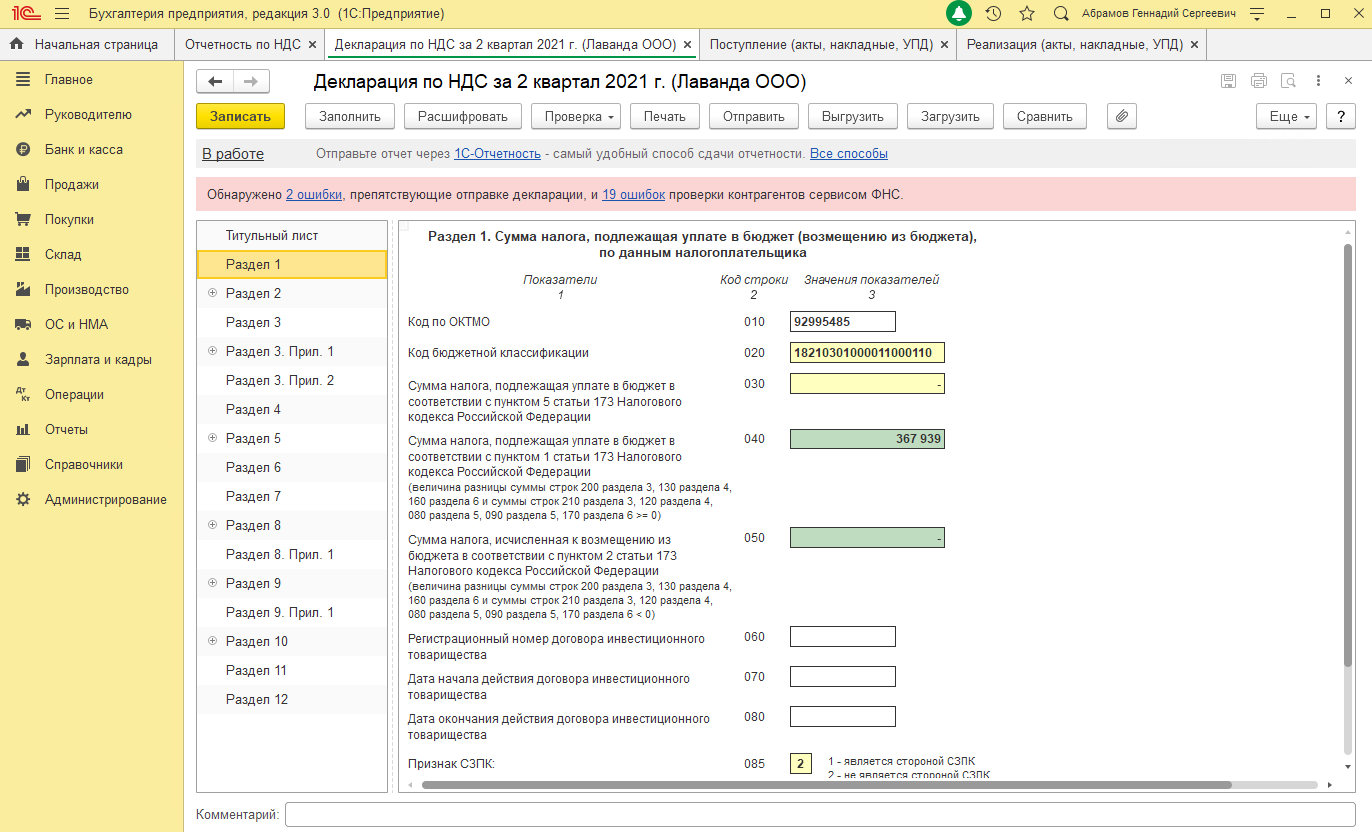Viewport: 1372px width, 832px height.
Task: Click the paperclip attachments icon
Action: 1122,116
